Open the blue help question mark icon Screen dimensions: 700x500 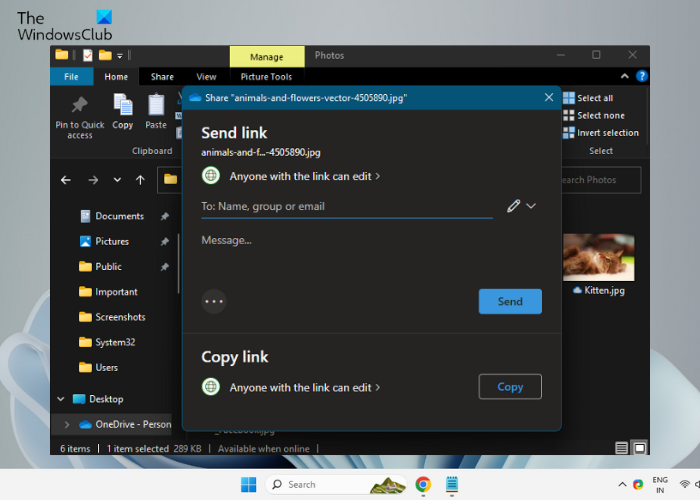coord(642,76)
